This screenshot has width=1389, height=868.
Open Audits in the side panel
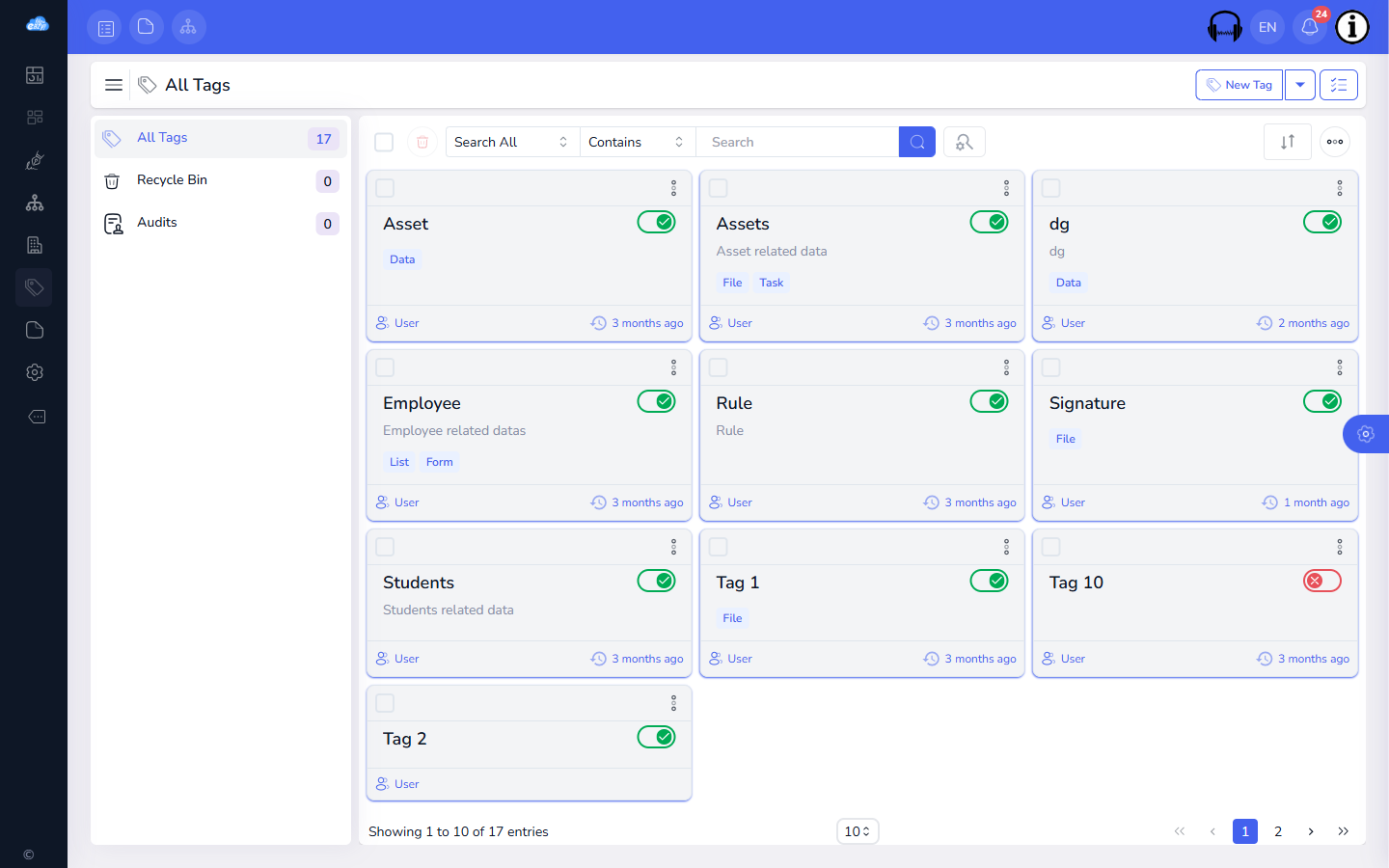[221, 223]
